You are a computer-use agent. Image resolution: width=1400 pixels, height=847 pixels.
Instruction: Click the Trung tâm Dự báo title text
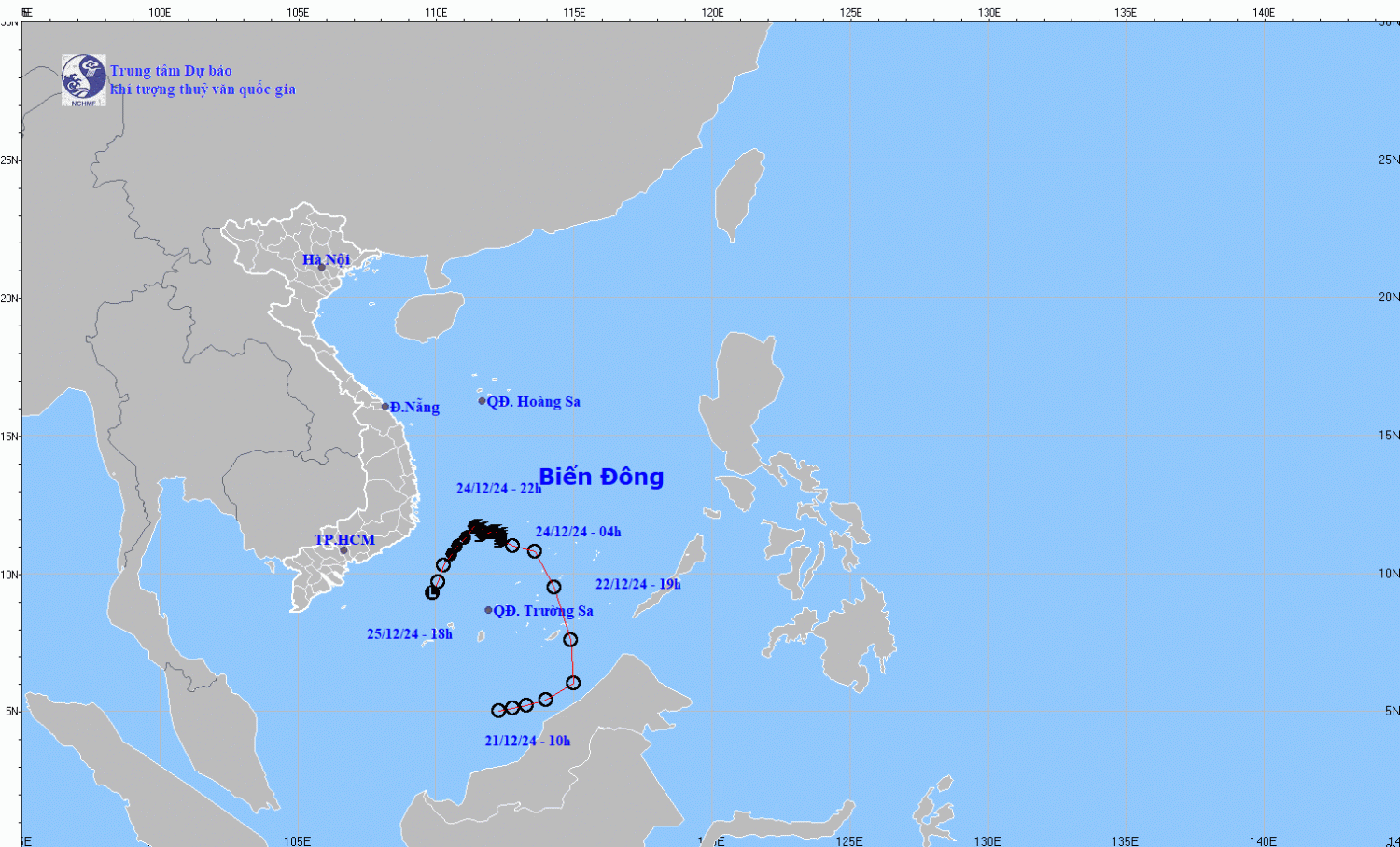pyautogui.click(x=171, y=71)
